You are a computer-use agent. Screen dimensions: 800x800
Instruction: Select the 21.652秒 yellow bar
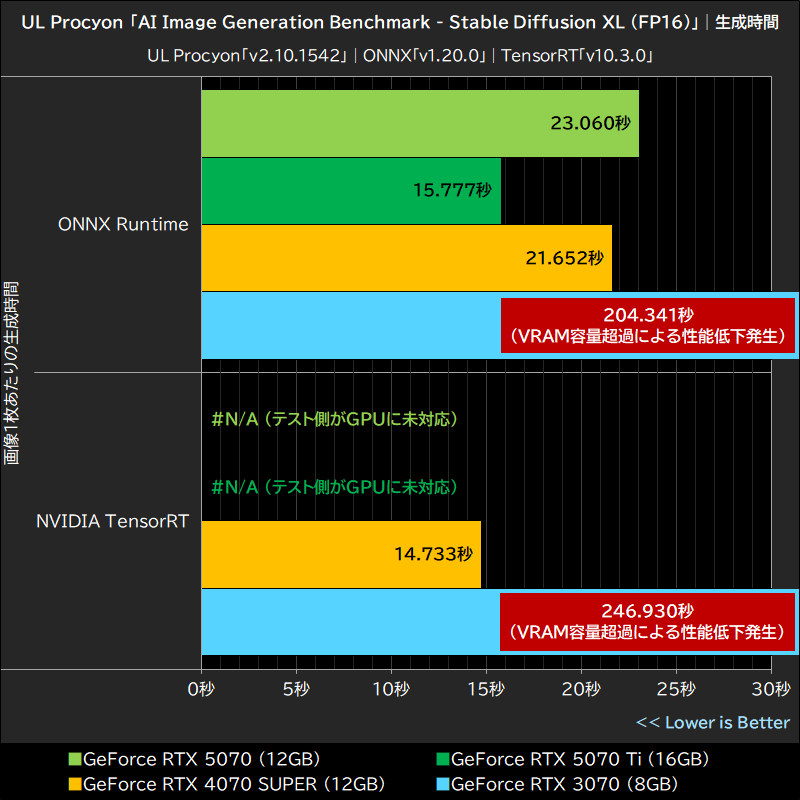point(405,257)
